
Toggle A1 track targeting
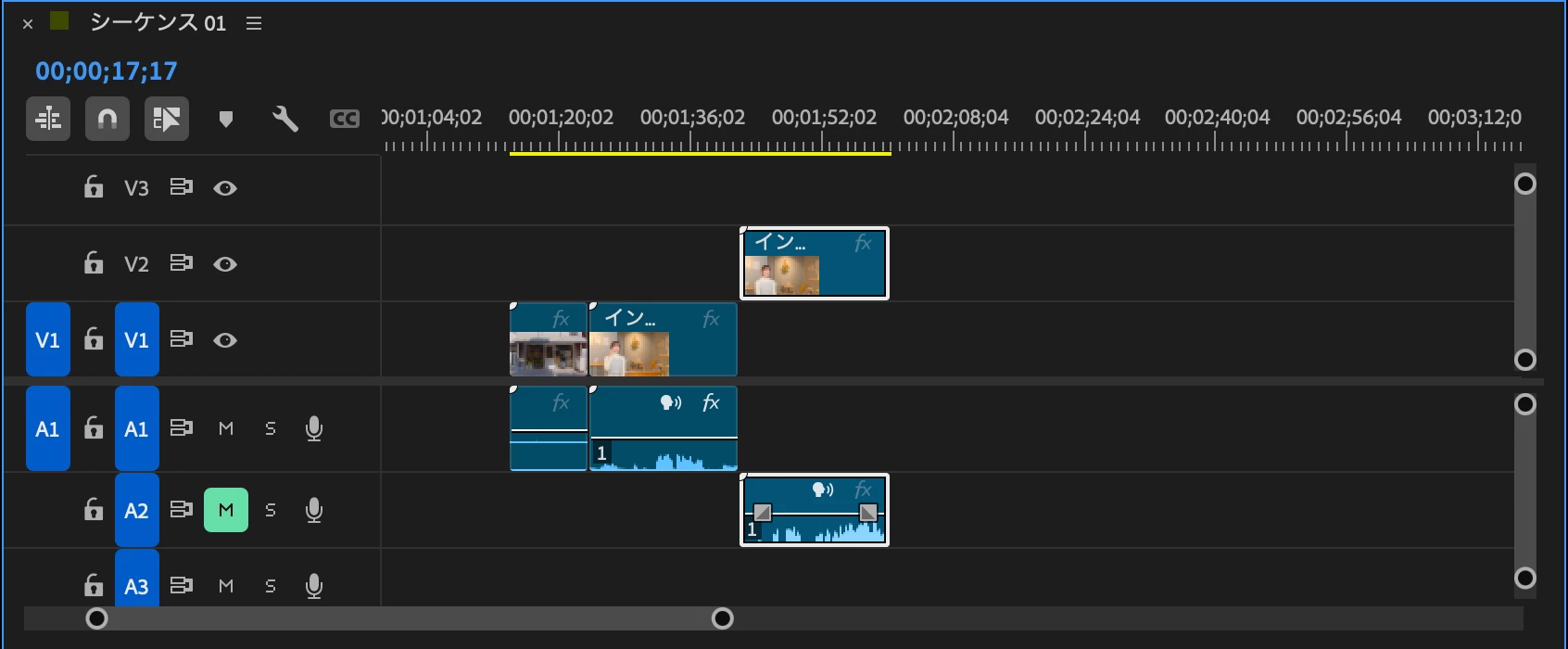pos(137,428)
